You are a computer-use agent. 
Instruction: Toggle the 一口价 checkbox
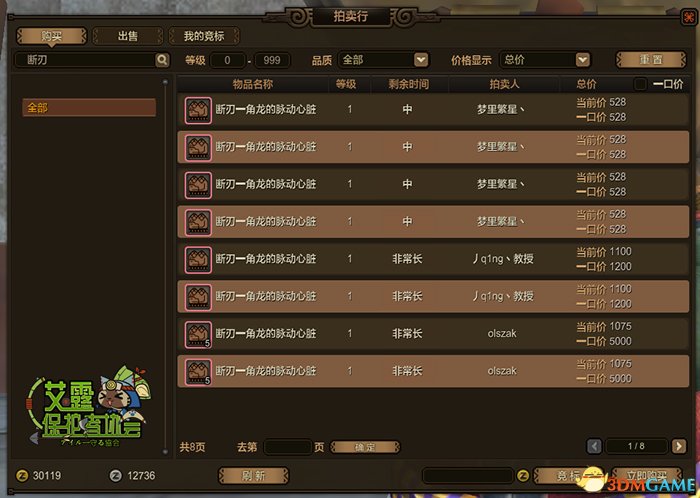click(x=640, y=84)
